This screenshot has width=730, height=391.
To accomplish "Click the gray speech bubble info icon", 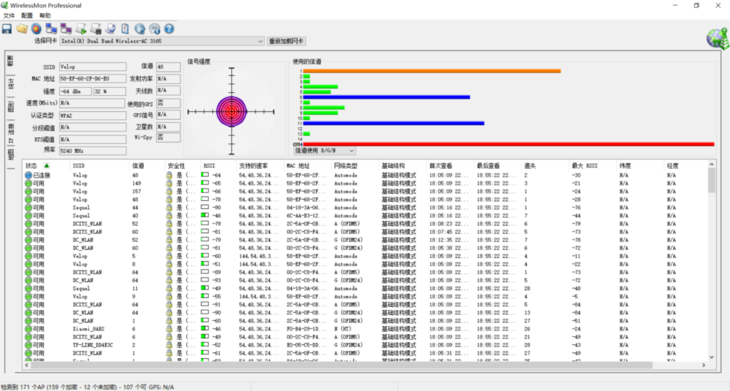I will pyautogui.click(x=155, y=29).
